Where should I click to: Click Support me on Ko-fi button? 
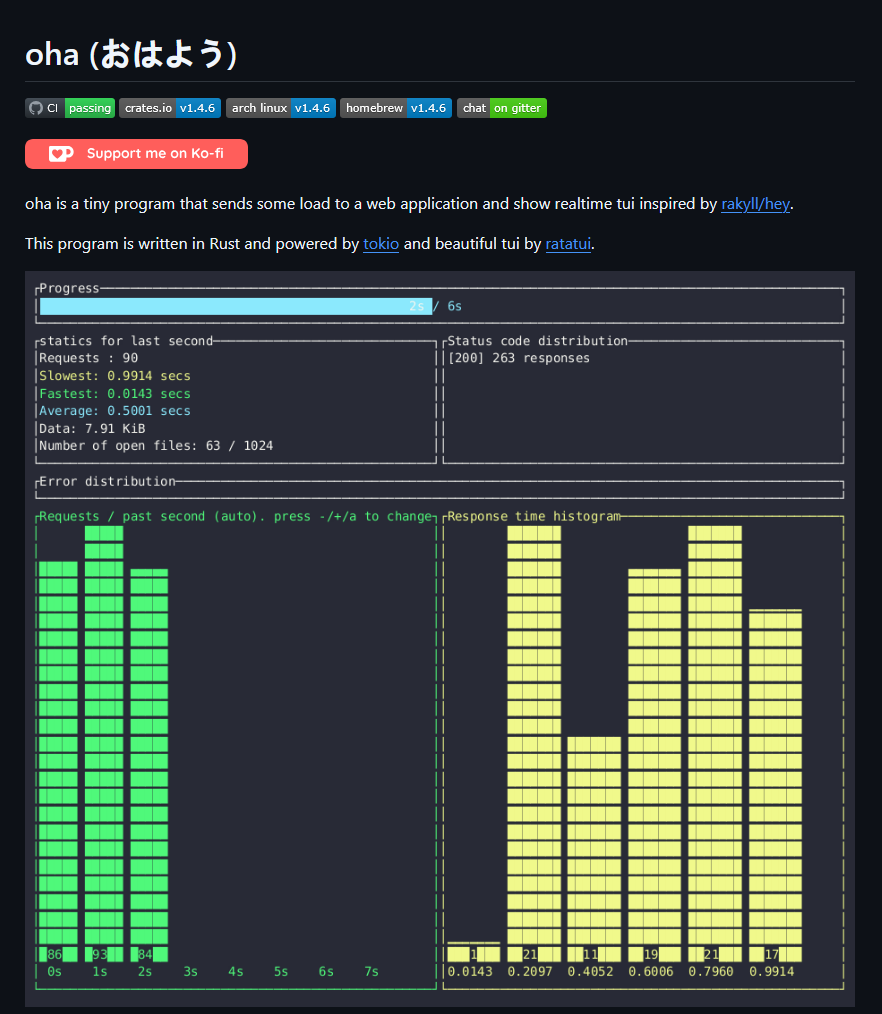pyautogui.click(x=136, y=154)
